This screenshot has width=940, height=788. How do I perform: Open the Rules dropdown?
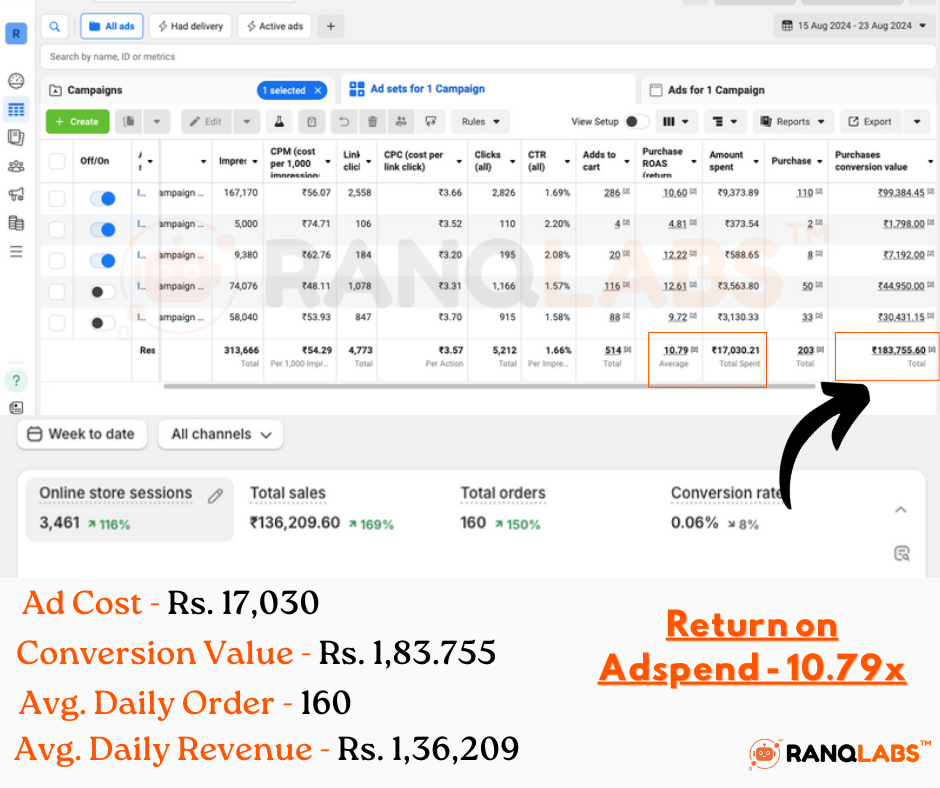(x=480, y=122)
